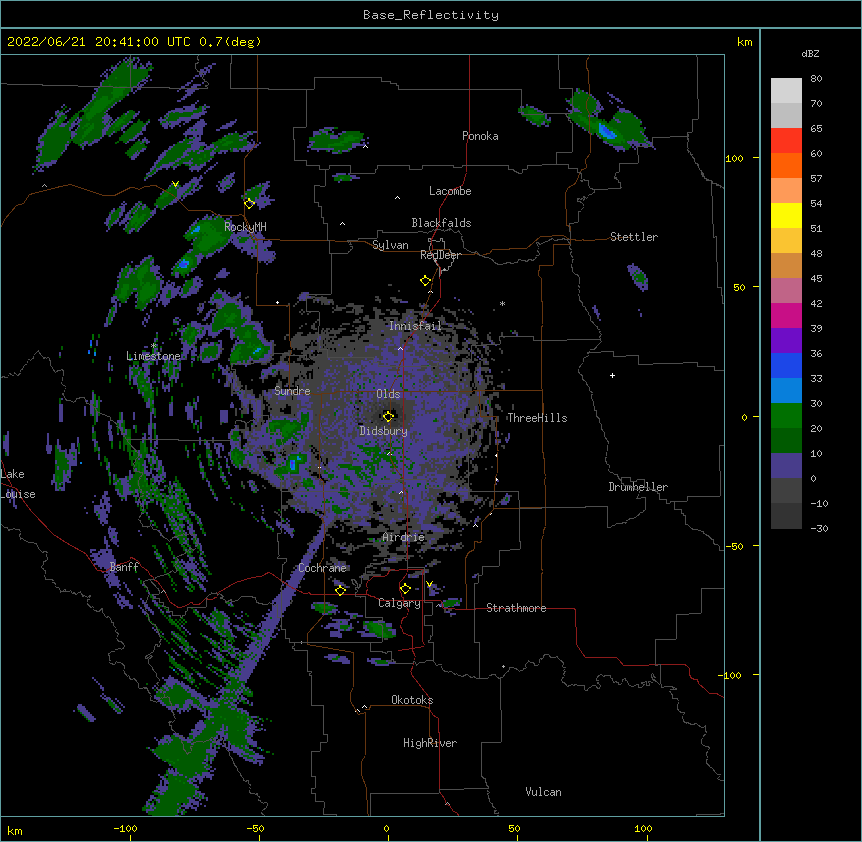Click the Sundre town label

pyautogui.click(x=292, y=391)
